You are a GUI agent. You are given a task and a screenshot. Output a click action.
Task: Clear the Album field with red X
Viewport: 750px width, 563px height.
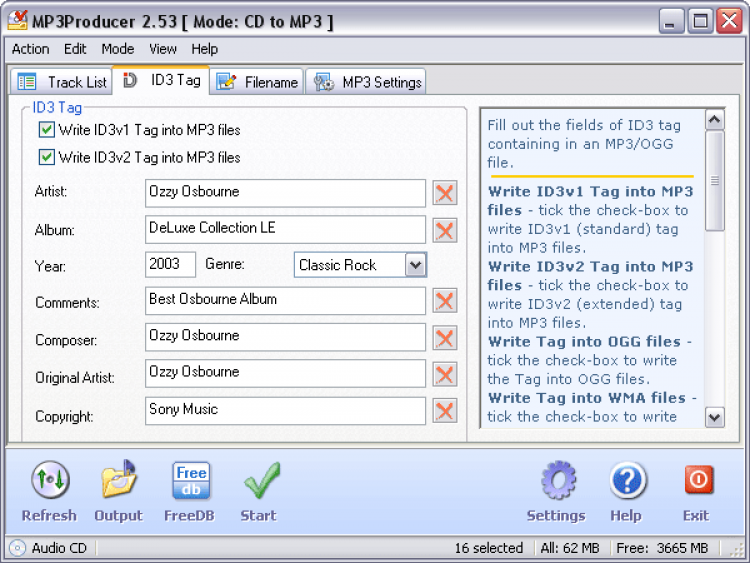pyautogui.click(x=445, y=231)
